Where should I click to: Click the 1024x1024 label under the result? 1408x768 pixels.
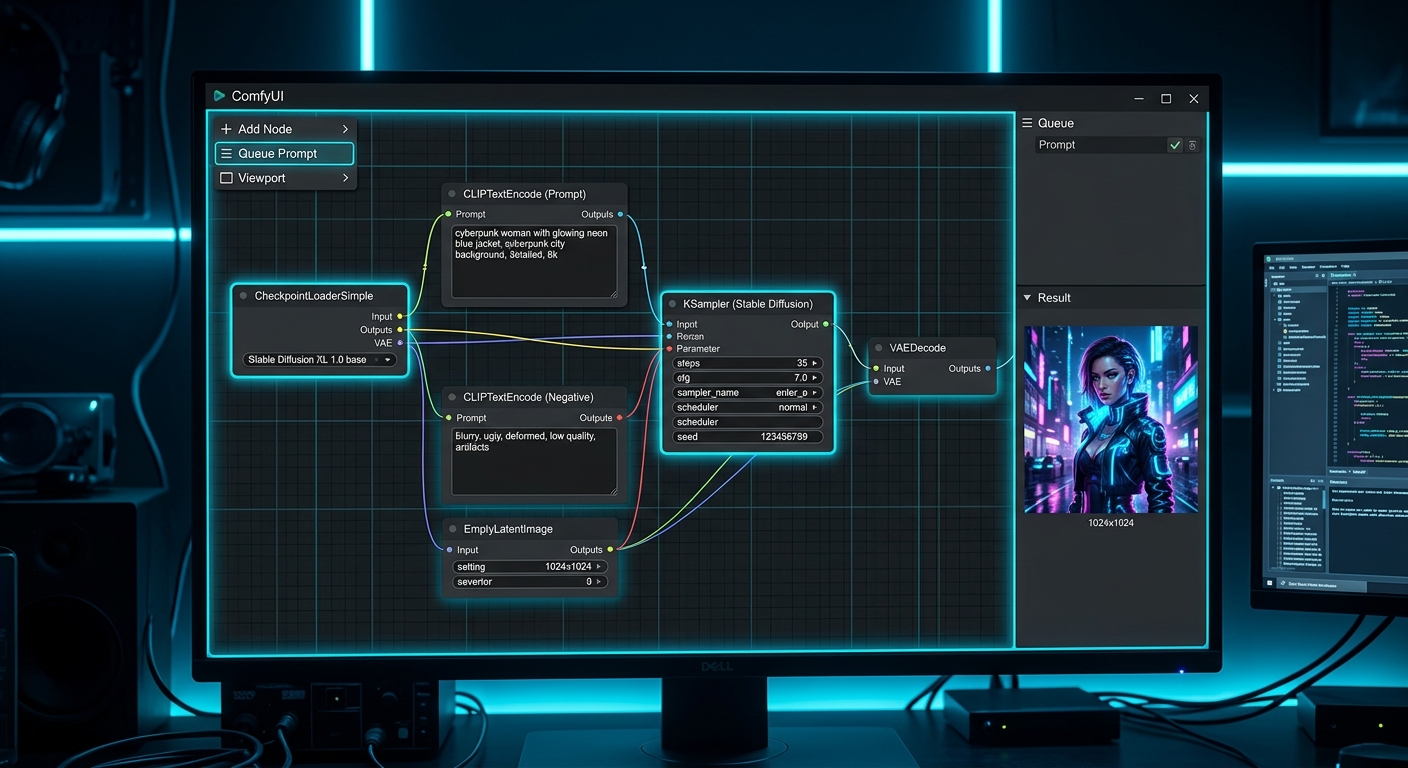point(1111,523)
